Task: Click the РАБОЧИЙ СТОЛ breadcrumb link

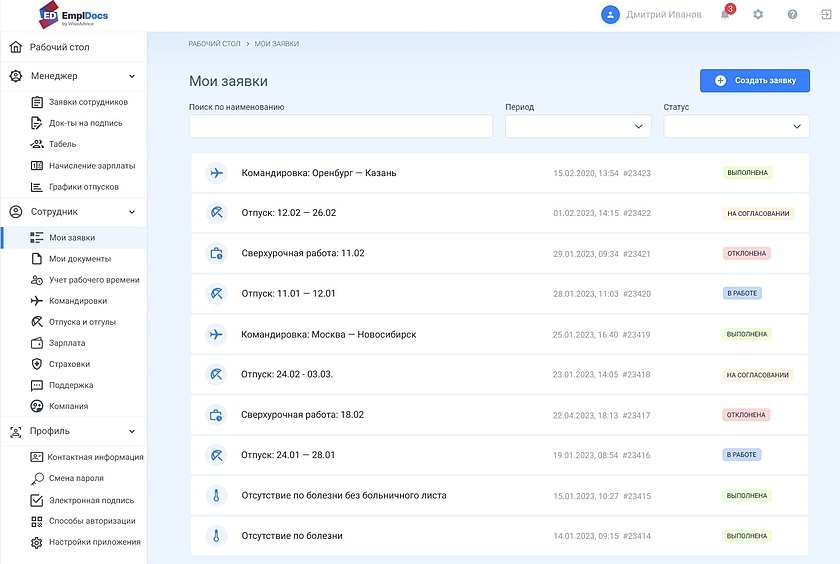Action: coord(214,44)
